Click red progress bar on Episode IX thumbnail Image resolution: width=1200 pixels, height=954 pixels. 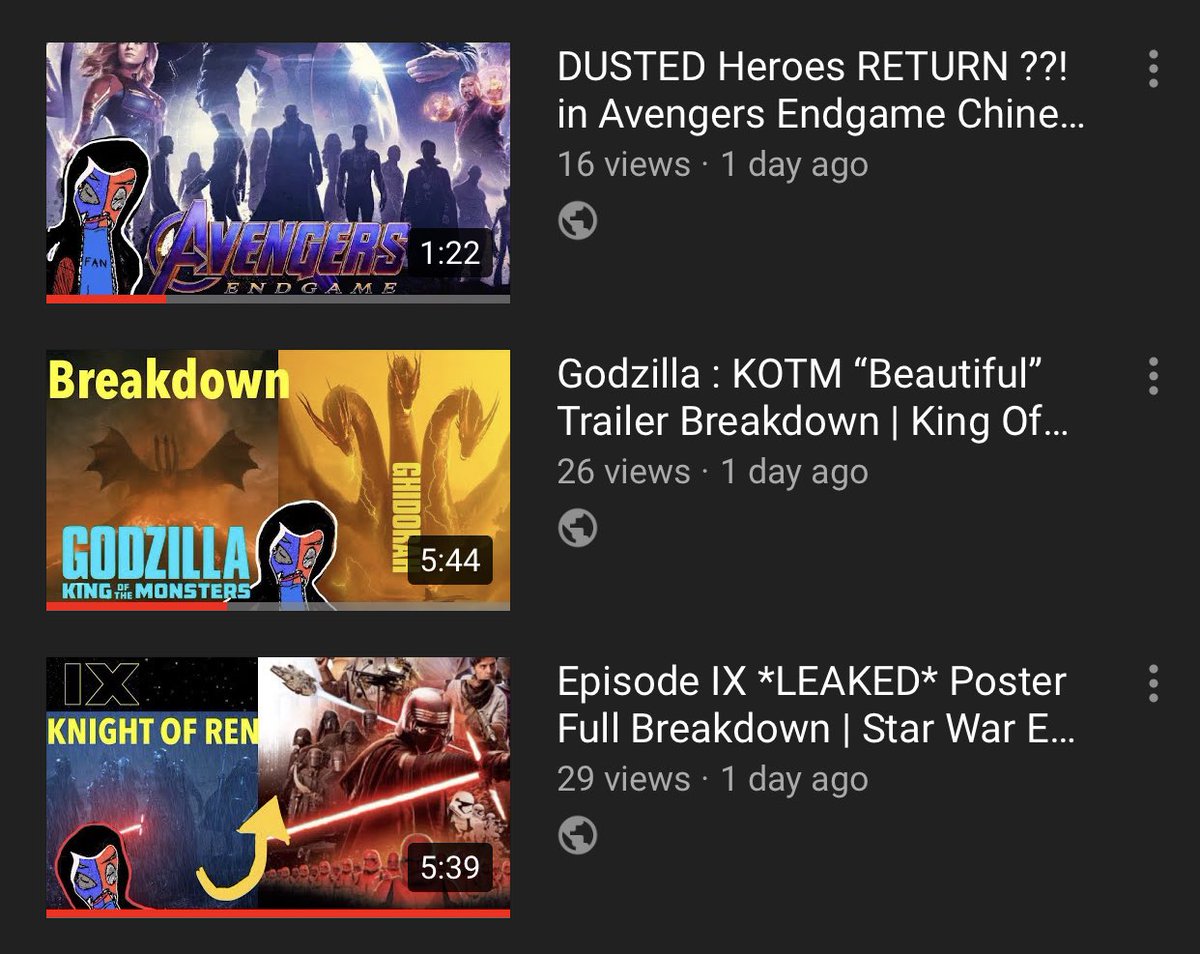click(278, 913)
